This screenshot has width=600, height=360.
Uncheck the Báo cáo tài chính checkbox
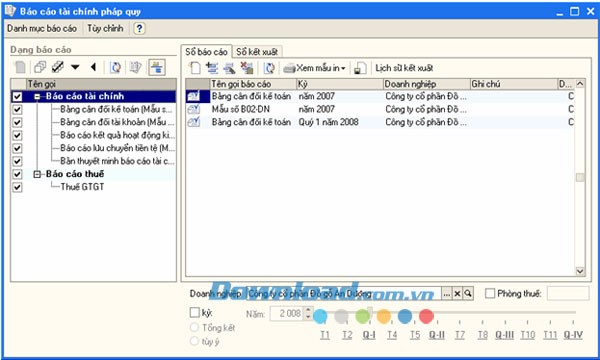[17, 96]
